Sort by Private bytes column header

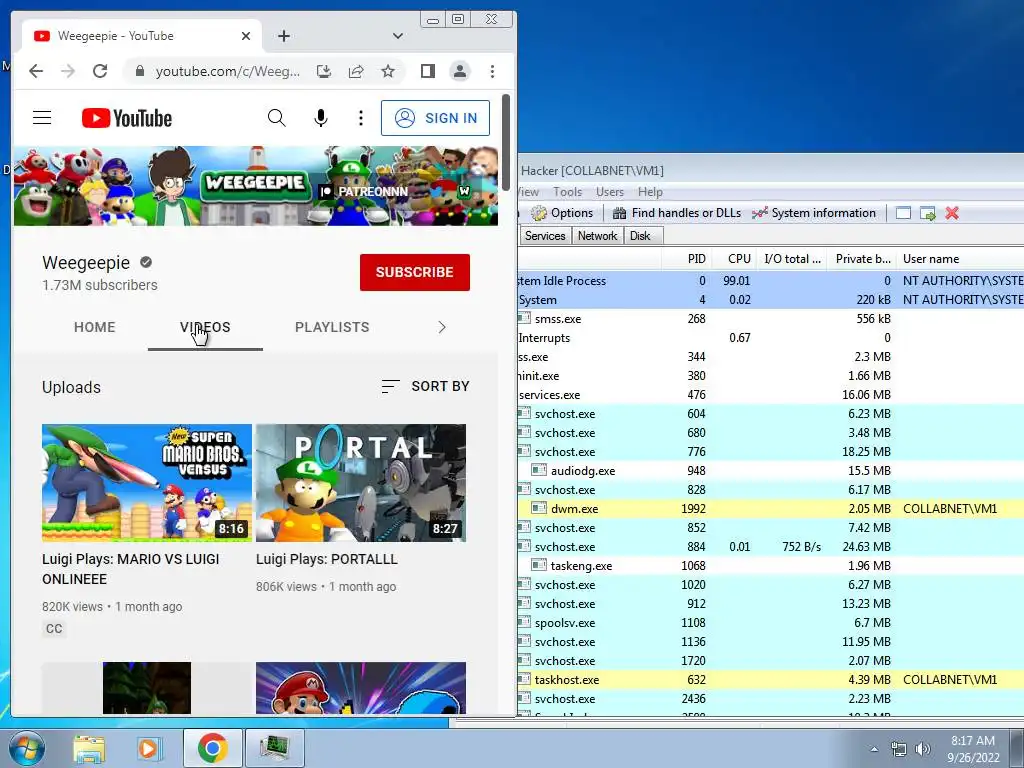(862, 259)
